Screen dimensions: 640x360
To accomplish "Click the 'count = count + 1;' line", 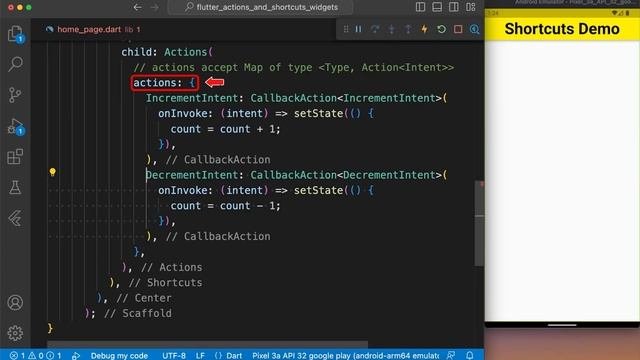I will click(225, 129).
